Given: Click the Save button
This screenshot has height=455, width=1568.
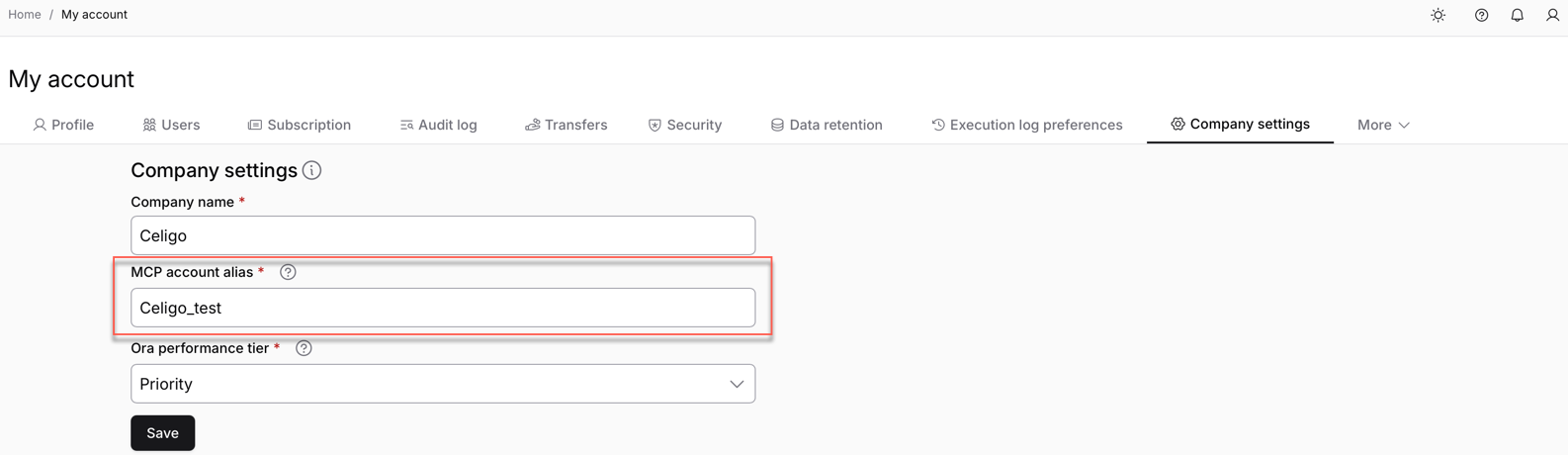Looking at the screenshot, I should [x=162, y=433].
